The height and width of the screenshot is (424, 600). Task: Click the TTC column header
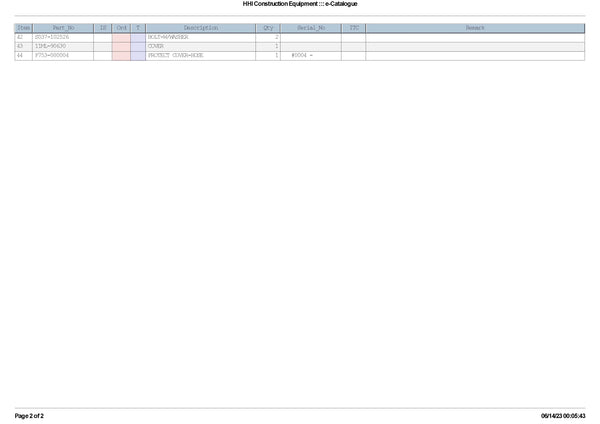pyautogui.click(x=354, y=28)
